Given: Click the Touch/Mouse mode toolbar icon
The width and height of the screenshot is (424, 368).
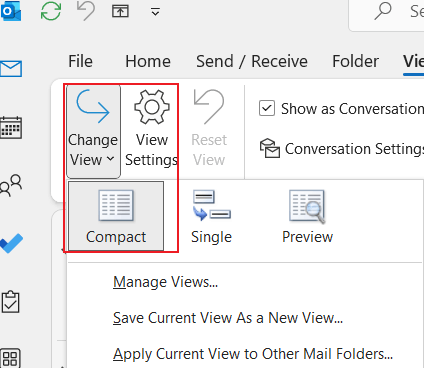Looking at the screenshot, I should pos(120,12).
